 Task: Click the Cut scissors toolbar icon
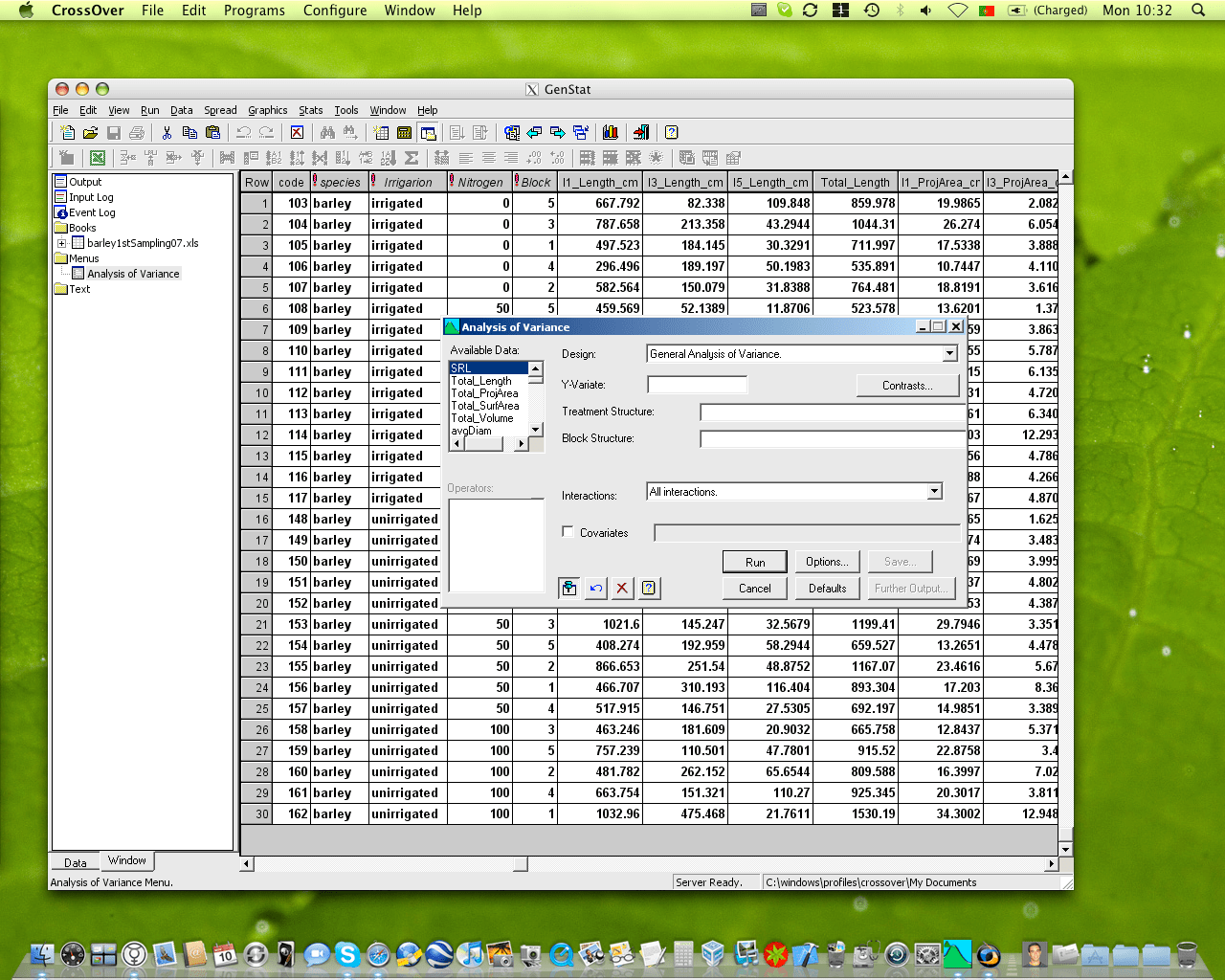tap(167, 133)
